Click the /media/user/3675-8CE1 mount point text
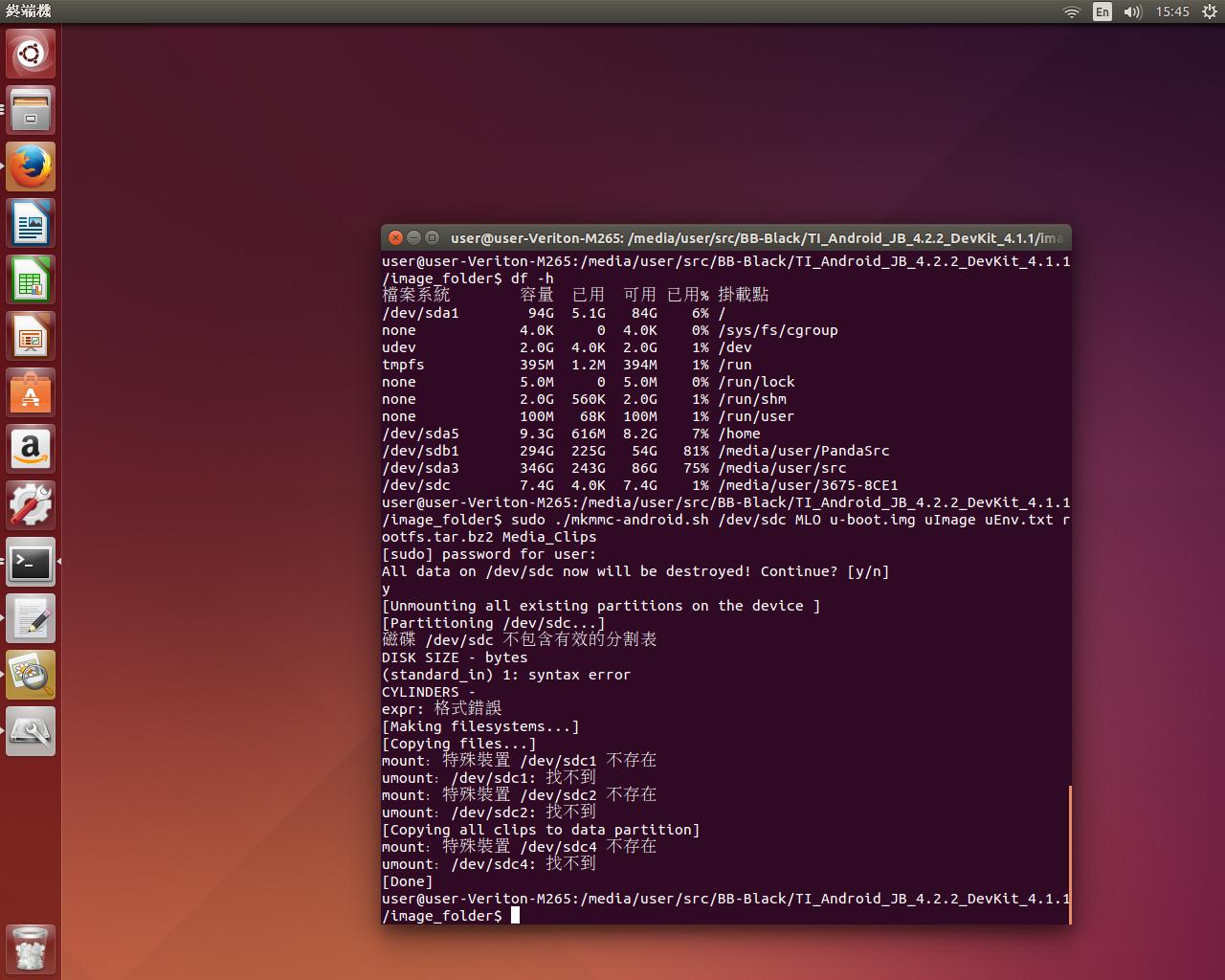The width and height of the screenshot is (1225, 980). pyautogui.click(x=808, y=485)
